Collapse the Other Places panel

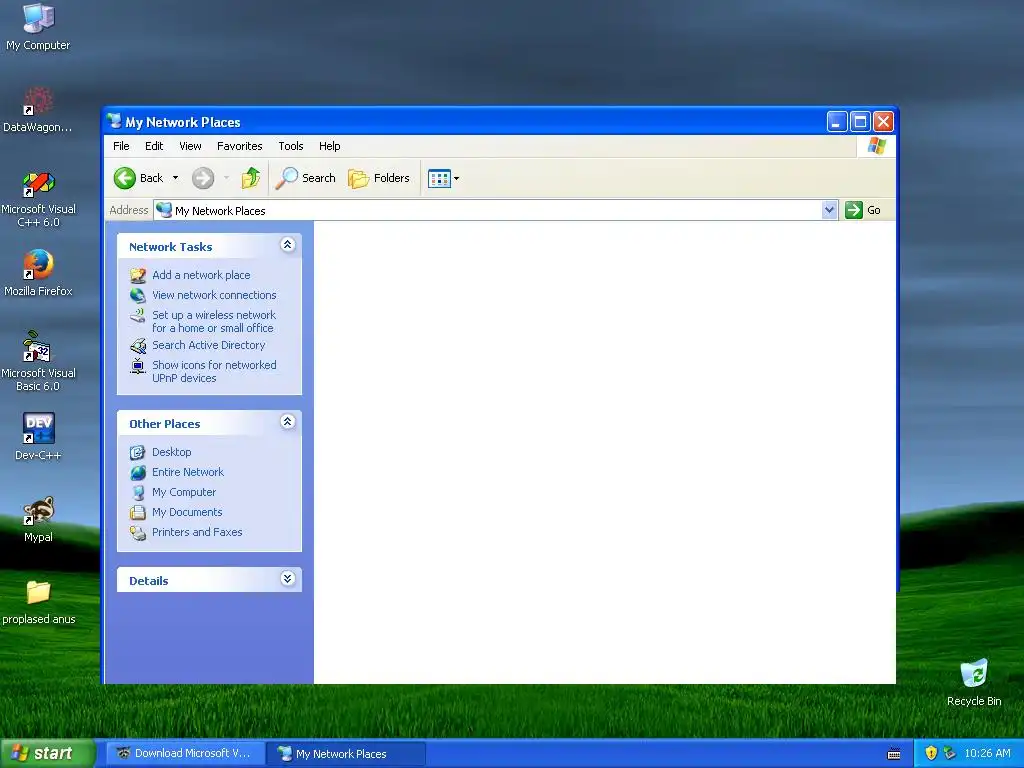[x=287, y=422]
